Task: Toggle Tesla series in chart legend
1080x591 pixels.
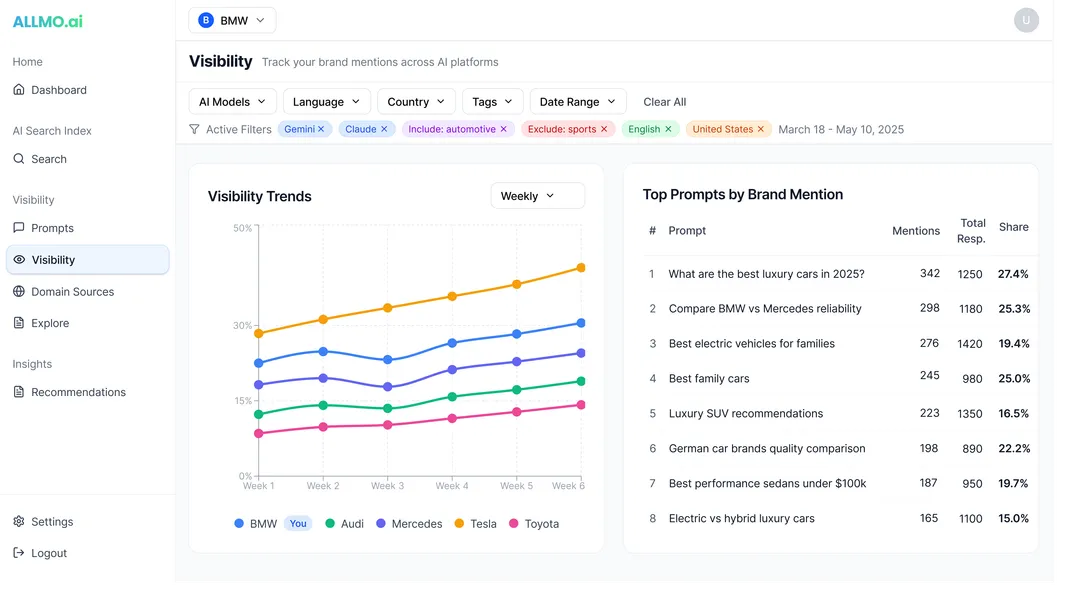Action: point(475,524)
